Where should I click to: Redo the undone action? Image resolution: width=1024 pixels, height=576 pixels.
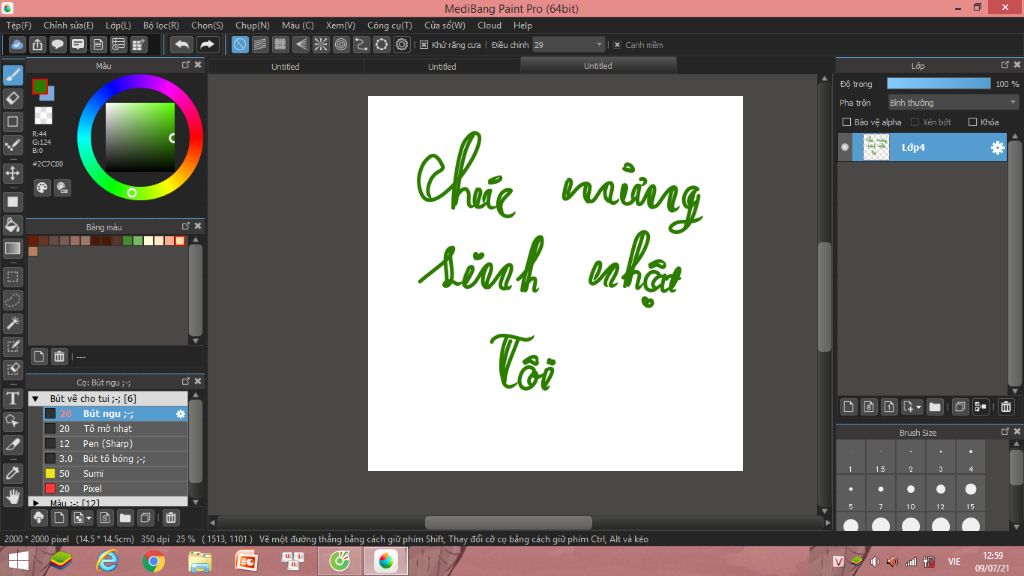point(206,44)
